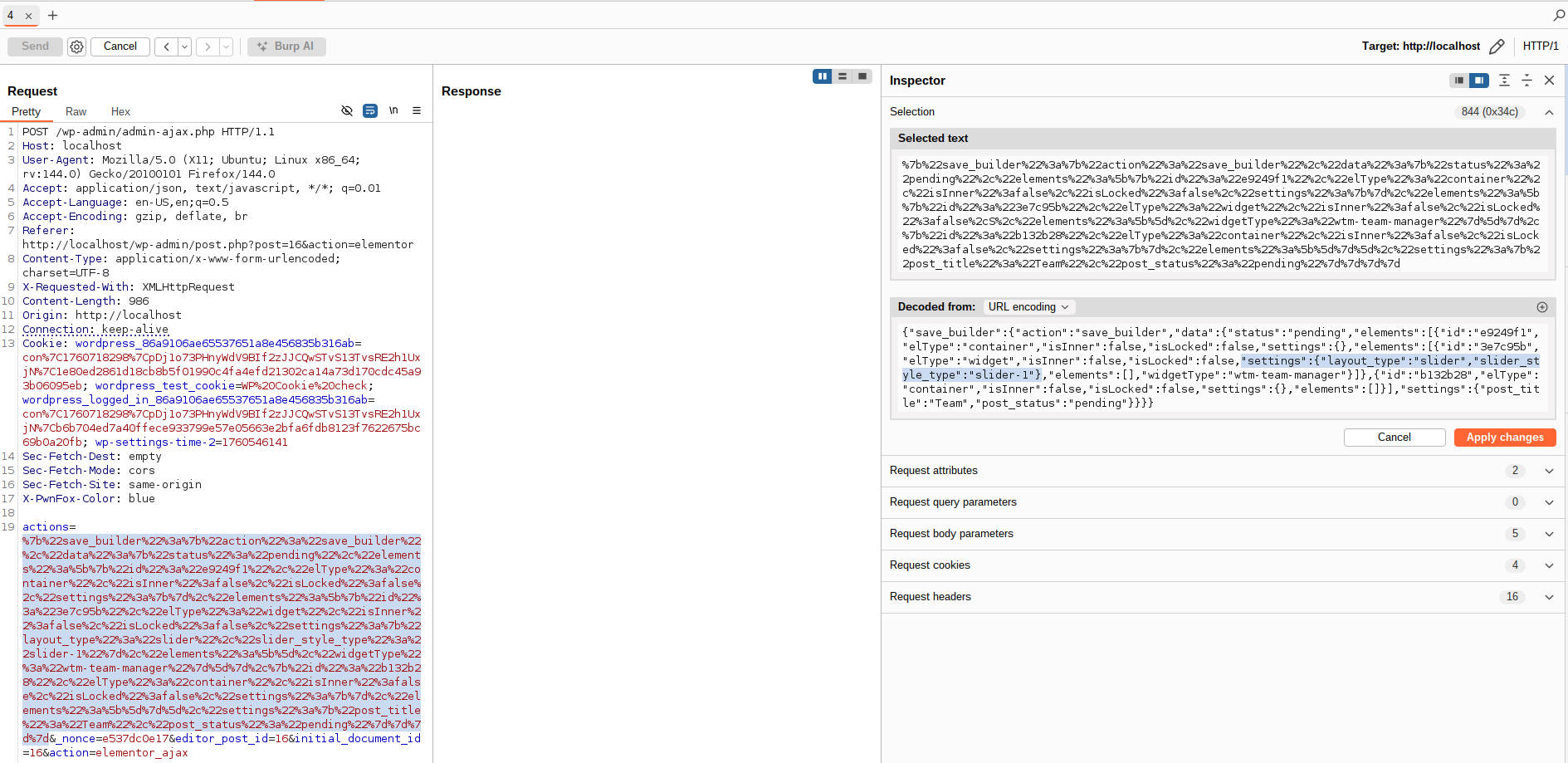Expand the Request headers section

click(1548, 597)
